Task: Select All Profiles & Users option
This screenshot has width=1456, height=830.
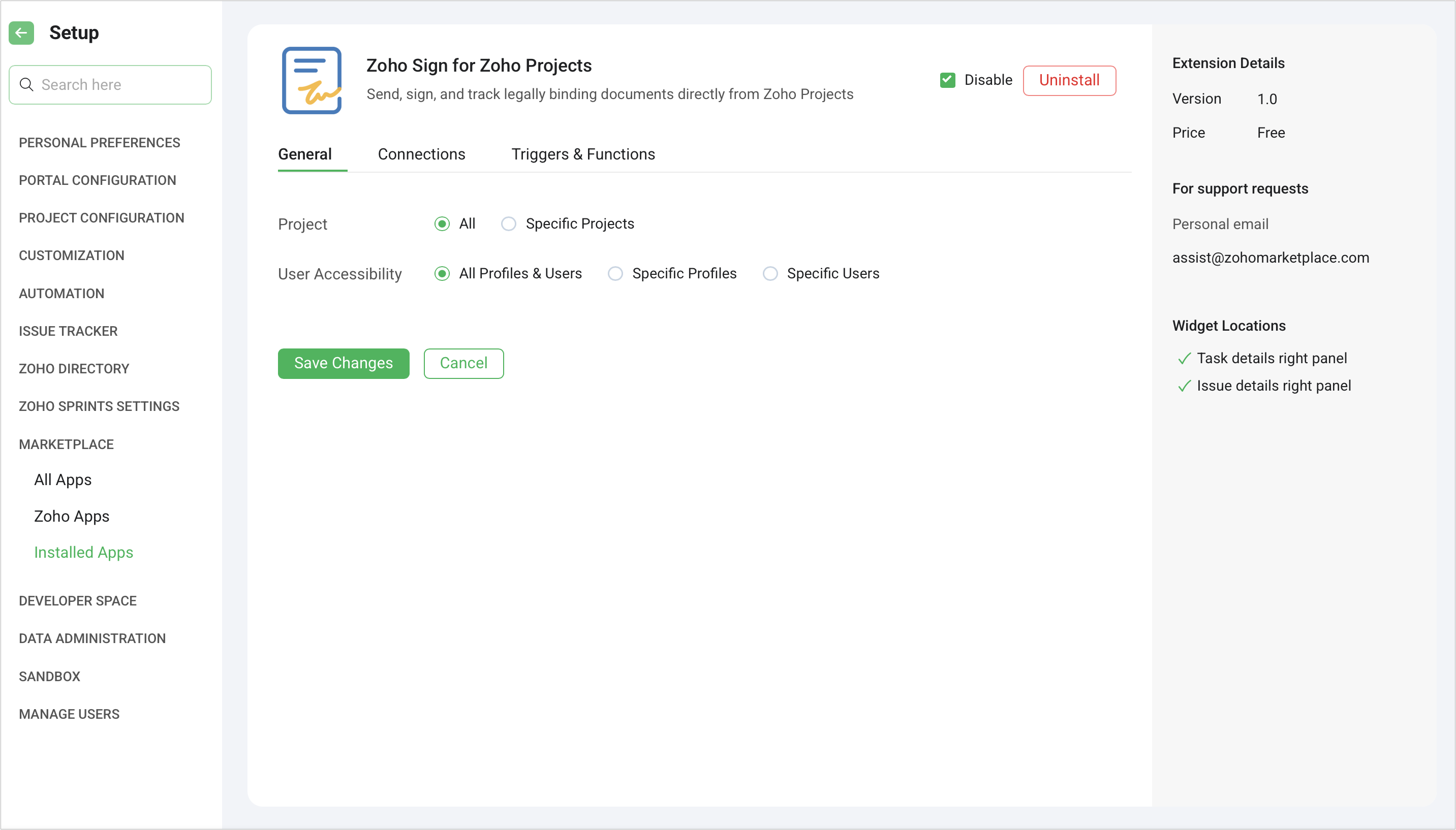Action: (x=442, y=274)
